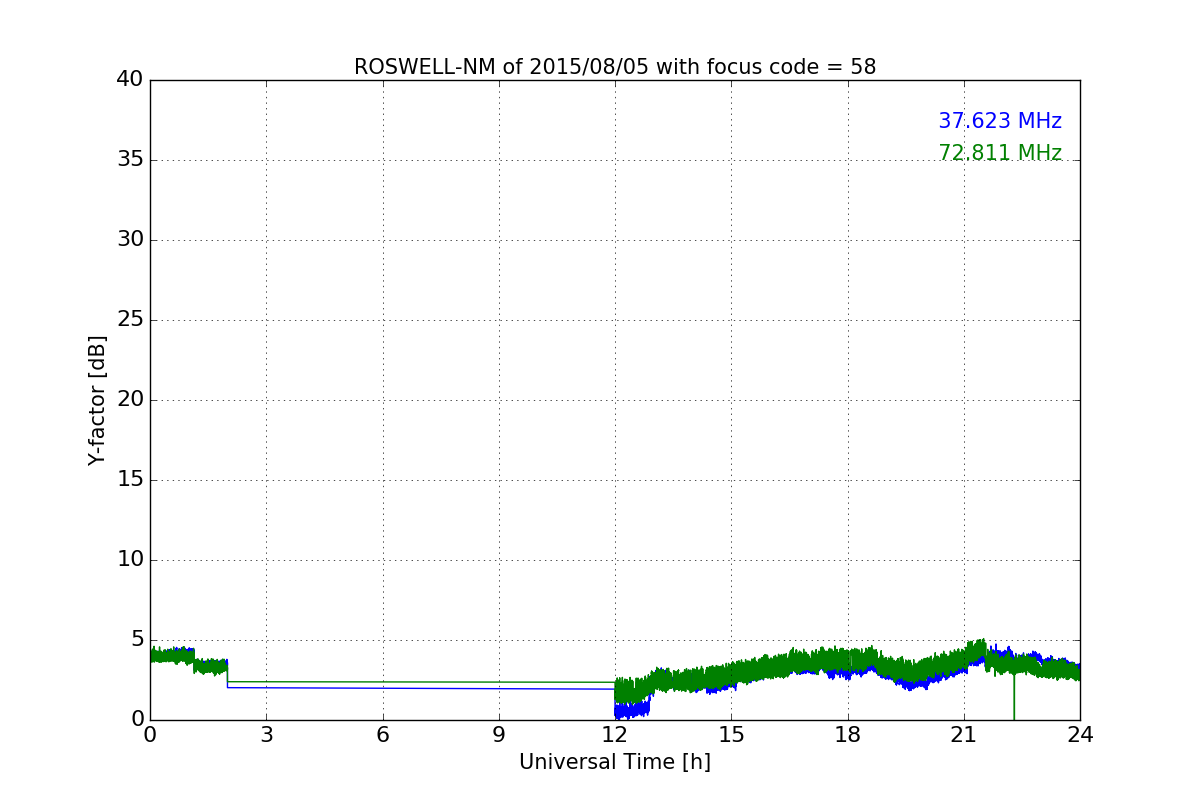Click the Universal Time [h] axis label
This screenshot has height=800, width=1200.
[x=615, y=762]
